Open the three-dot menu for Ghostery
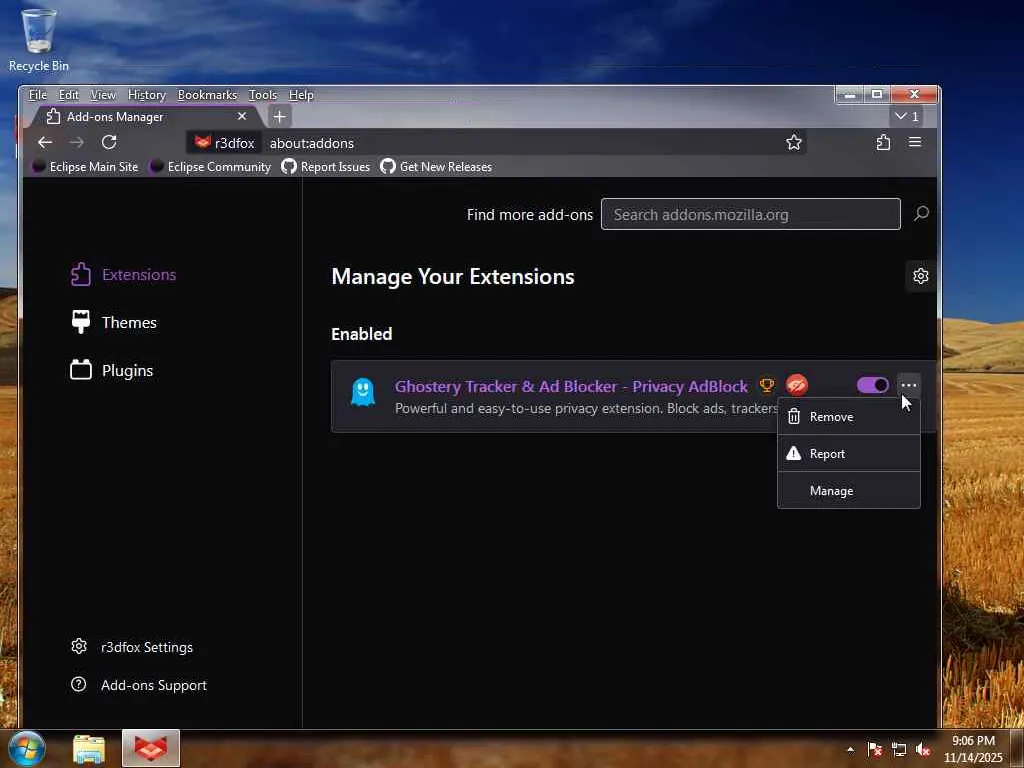The width and height of the screenshot is (1024, 768). (908, 385)
